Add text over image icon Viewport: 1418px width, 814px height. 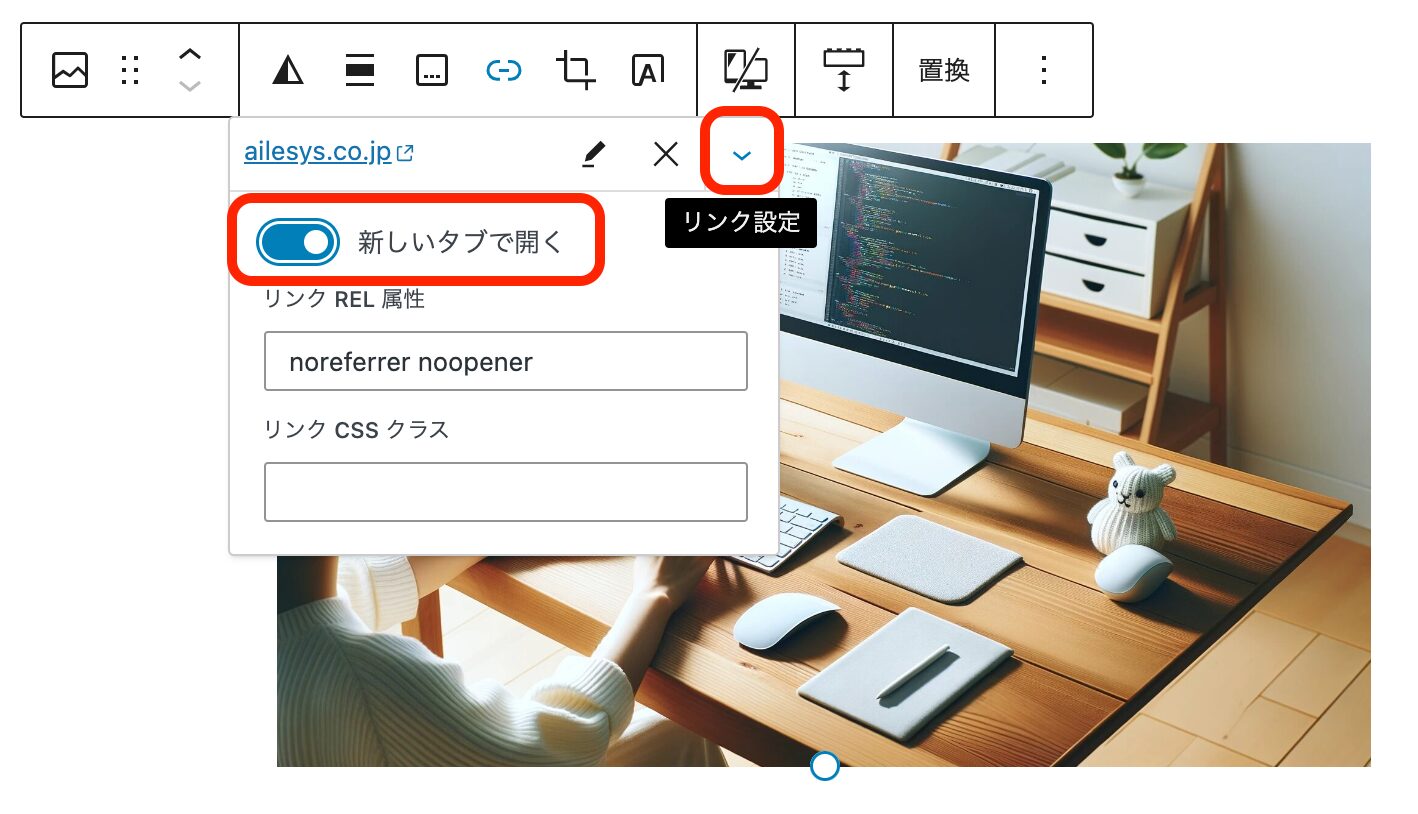pyautogui.click(x=648, y=70)
